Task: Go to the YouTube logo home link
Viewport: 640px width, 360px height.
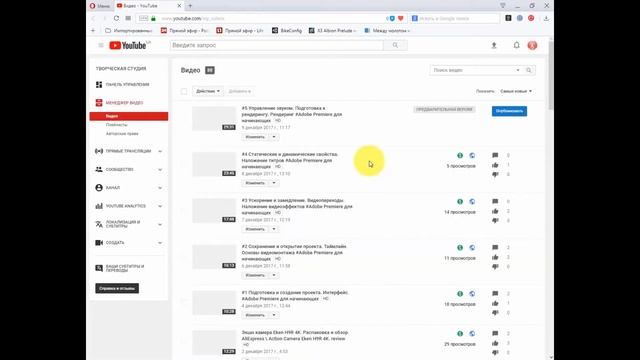Action: pos(128,45)
